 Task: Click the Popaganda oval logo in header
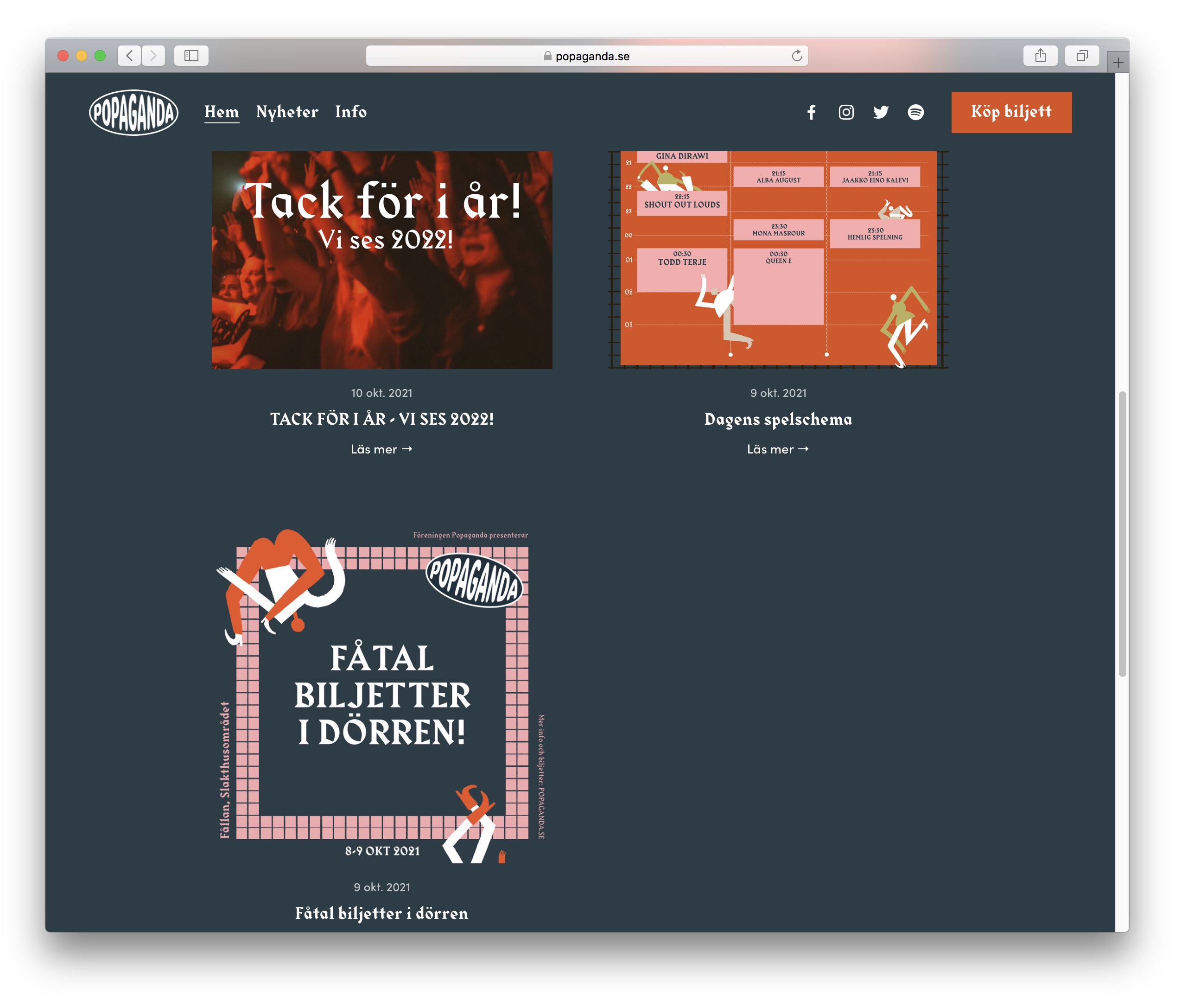point(133,113)
